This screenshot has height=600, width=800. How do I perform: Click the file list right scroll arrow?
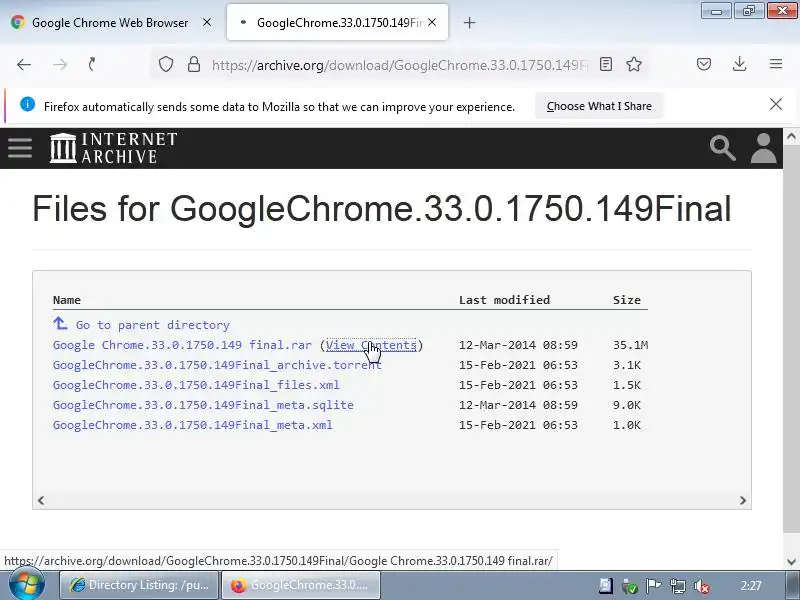pos(743,501)
